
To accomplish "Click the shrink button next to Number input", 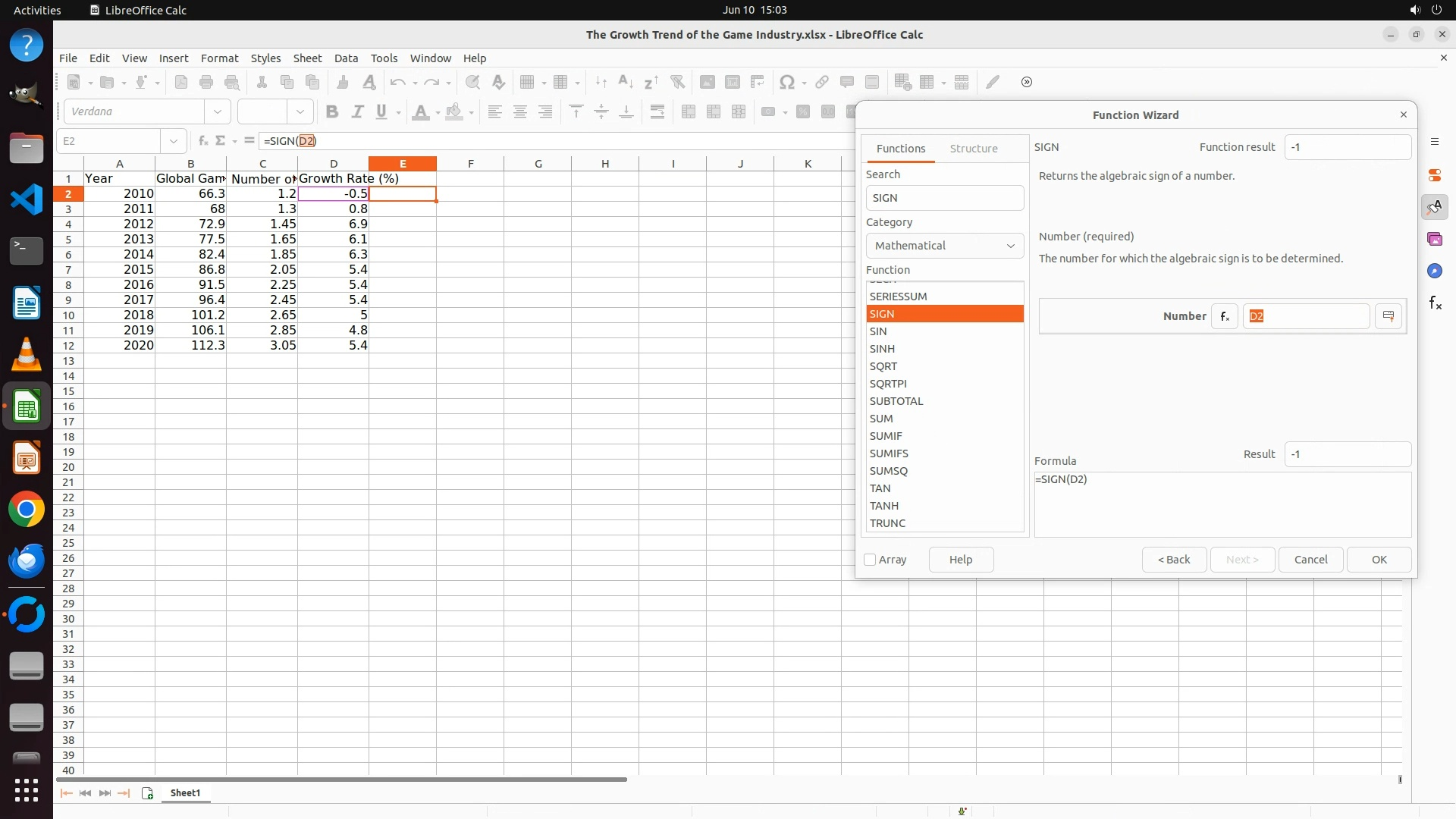I will [1389, 316].
